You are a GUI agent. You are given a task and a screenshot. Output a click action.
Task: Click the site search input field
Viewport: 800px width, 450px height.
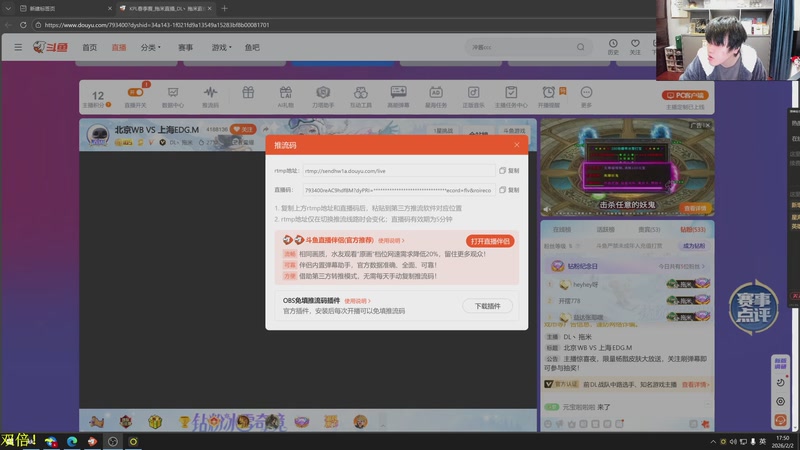[x=520, y=47]
